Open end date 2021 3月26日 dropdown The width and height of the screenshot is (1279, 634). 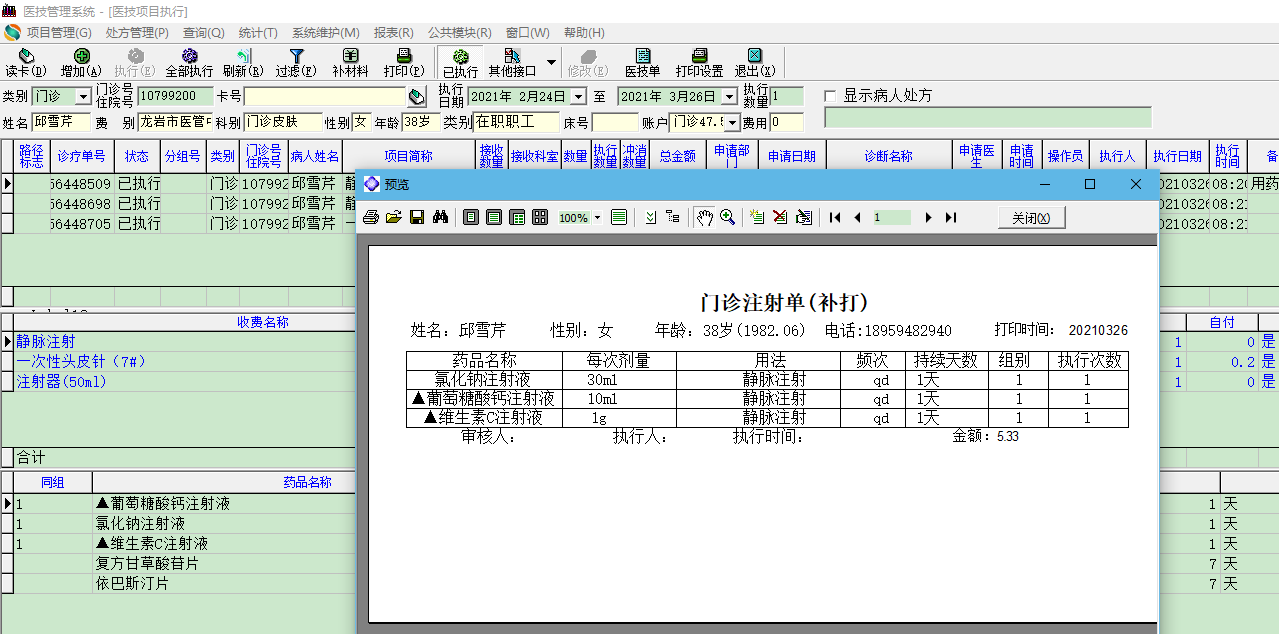point(729,97)
